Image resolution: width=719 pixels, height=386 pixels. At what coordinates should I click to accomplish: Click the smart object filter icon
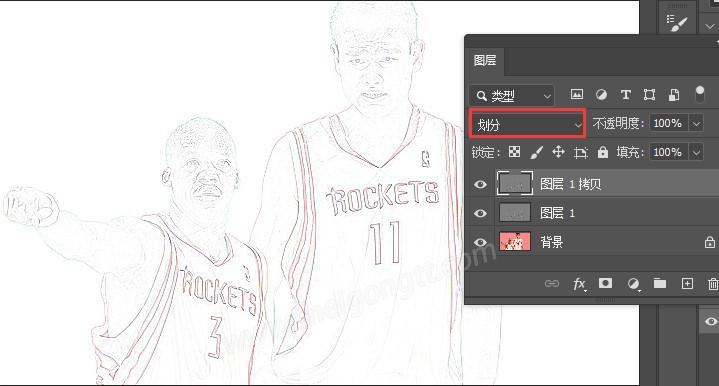pyautogui.click(x=674, y=95)
